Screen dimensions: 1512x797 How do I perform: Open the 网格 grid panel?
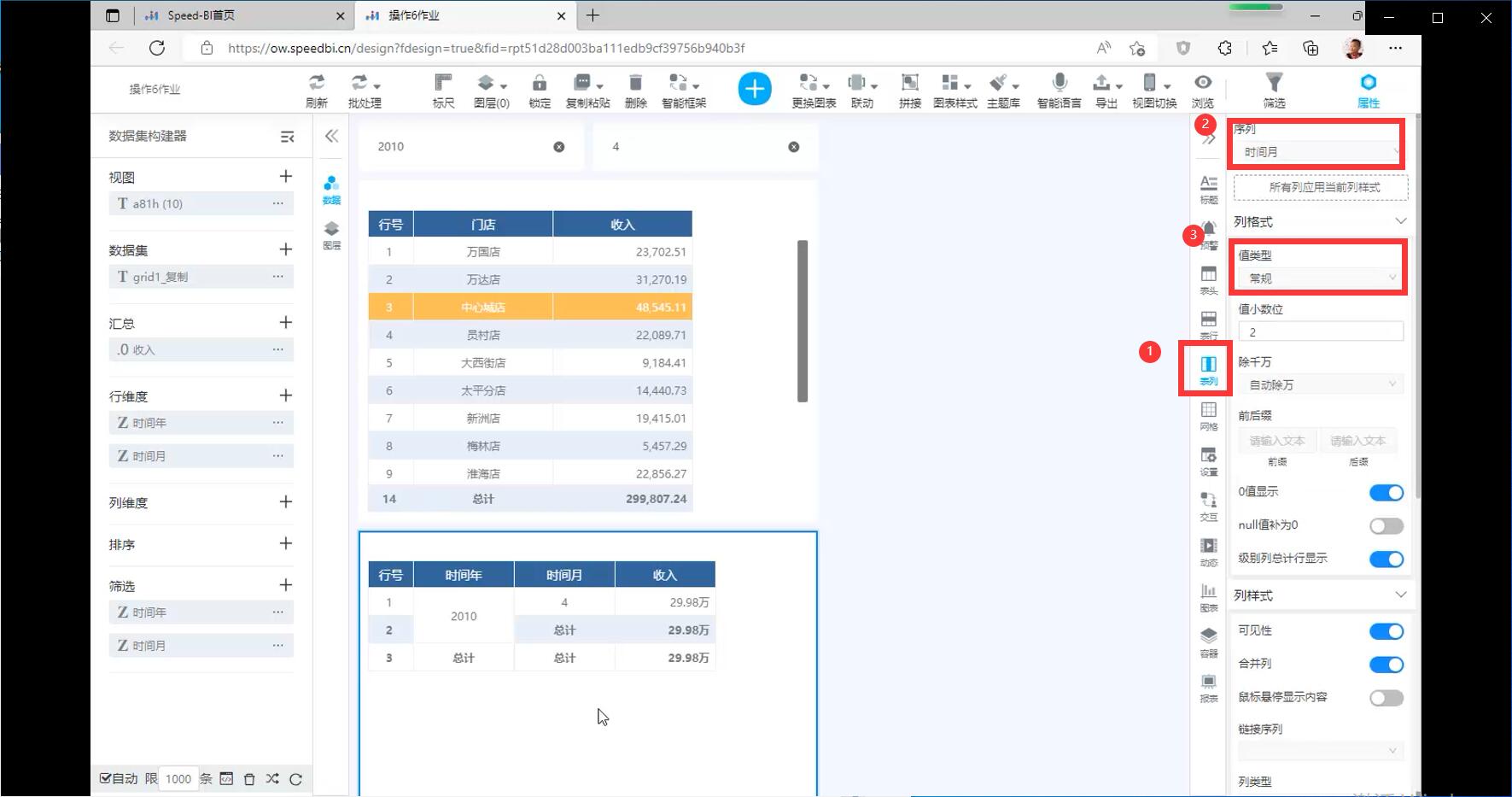(x=1209, y=416)
